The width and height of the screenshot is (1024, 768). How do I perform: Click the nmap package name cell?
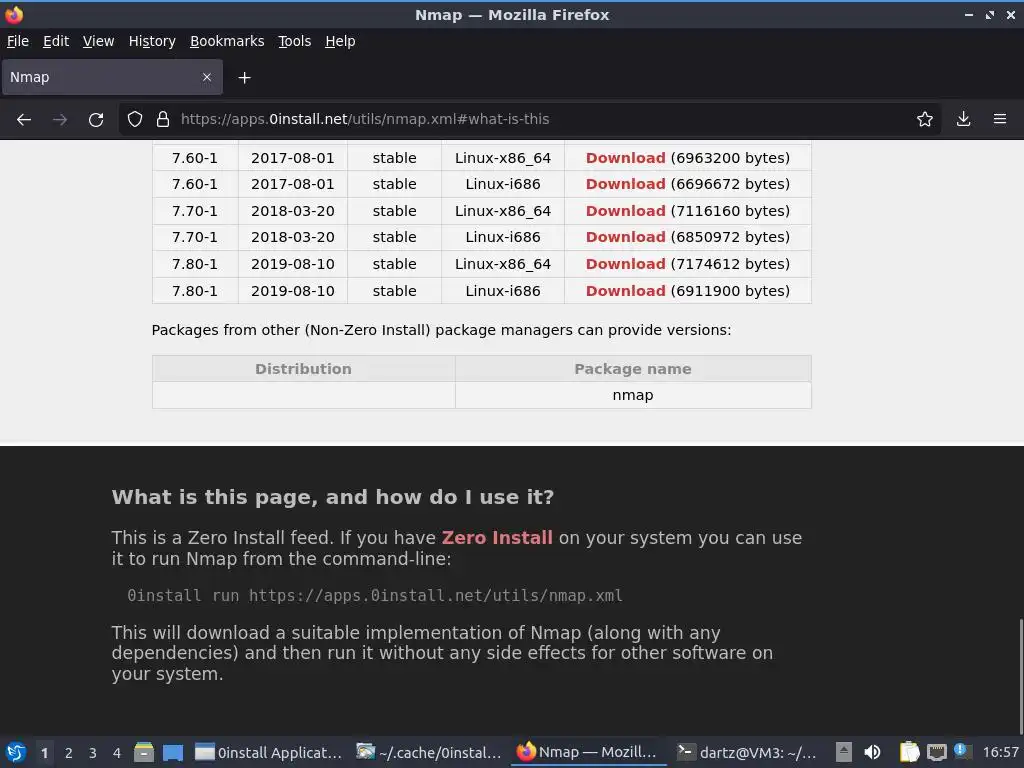[633, 395]
